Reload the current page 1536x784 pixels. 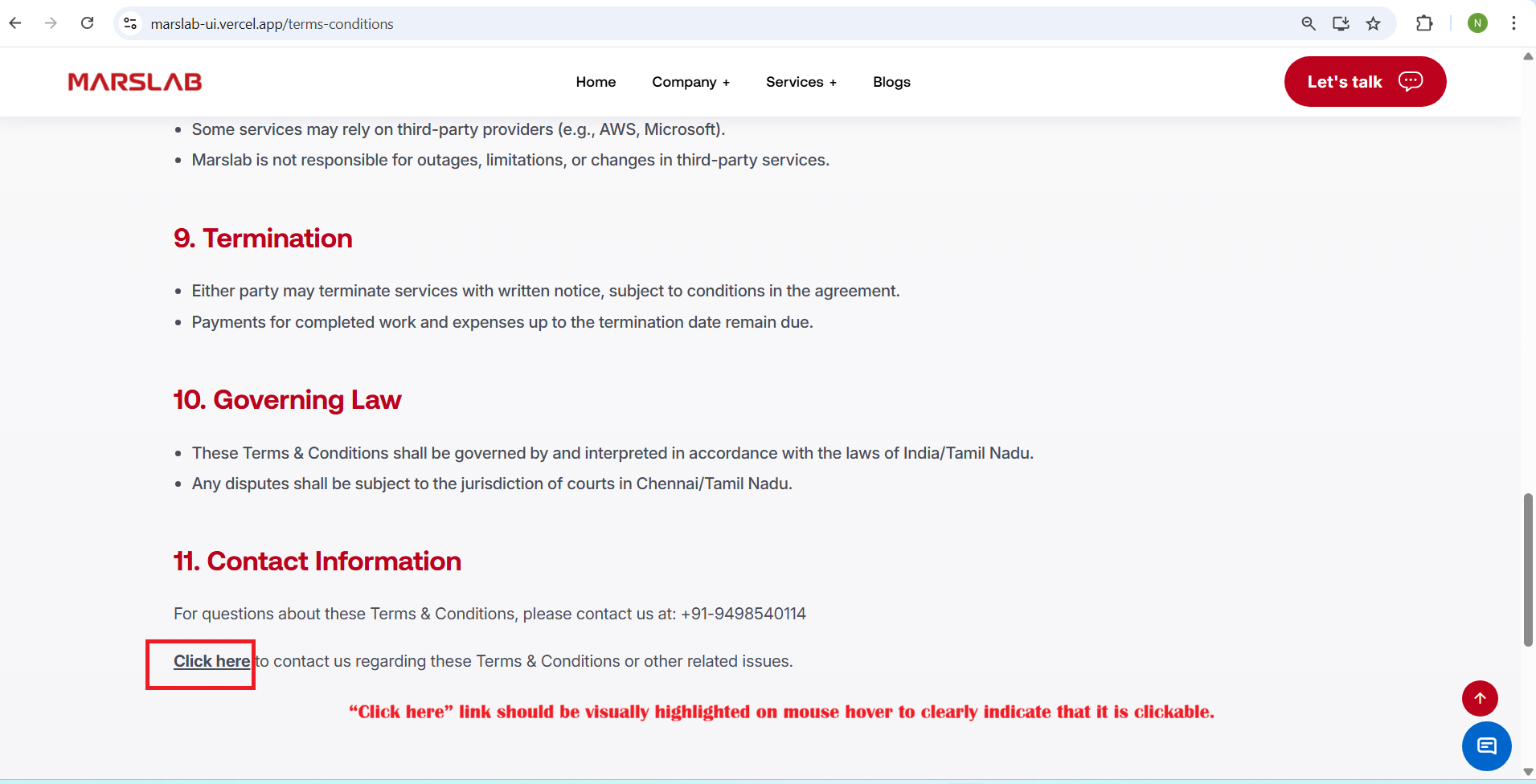(87, 23)
